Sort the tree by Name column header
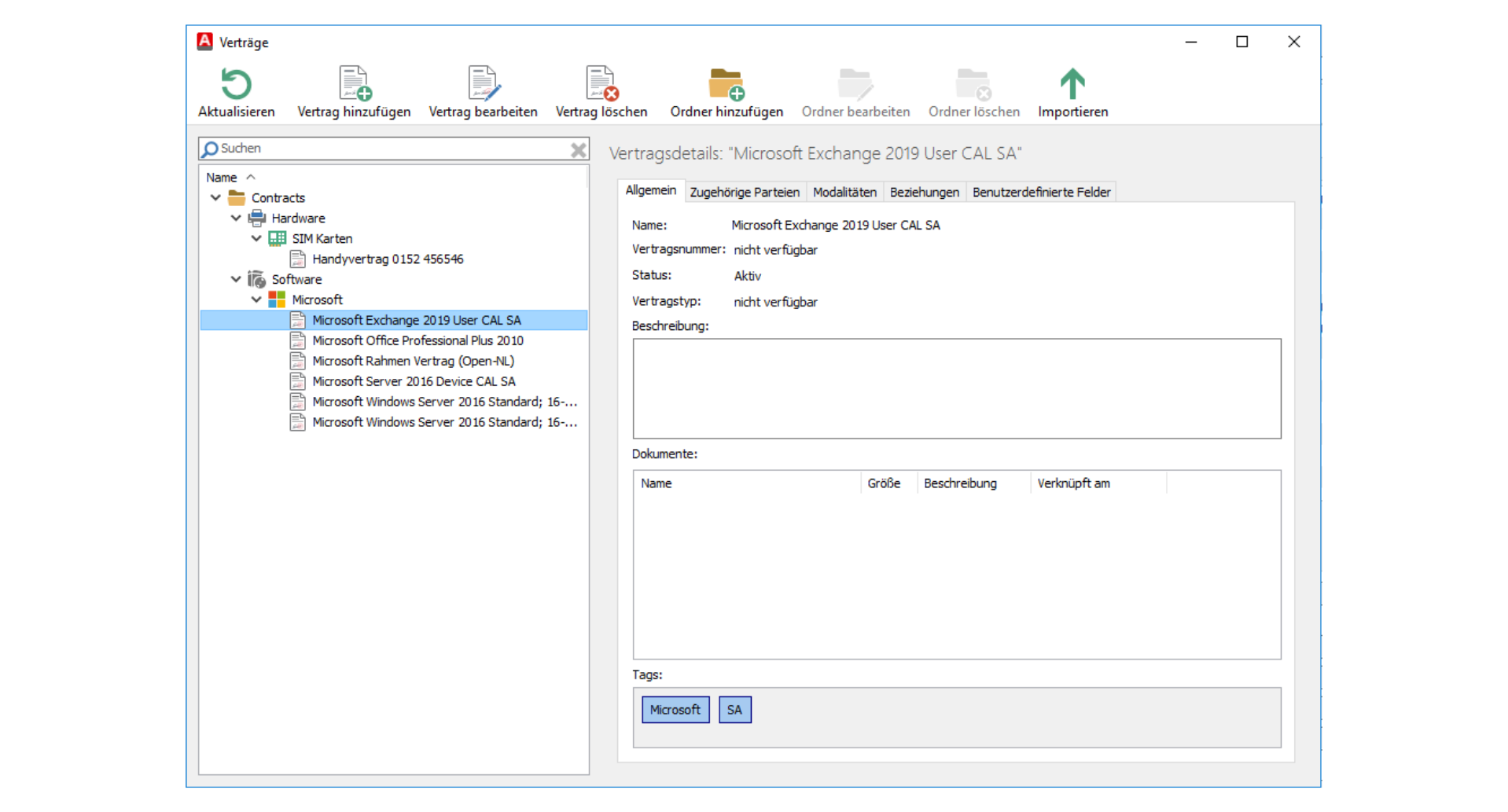 (393, 178)
